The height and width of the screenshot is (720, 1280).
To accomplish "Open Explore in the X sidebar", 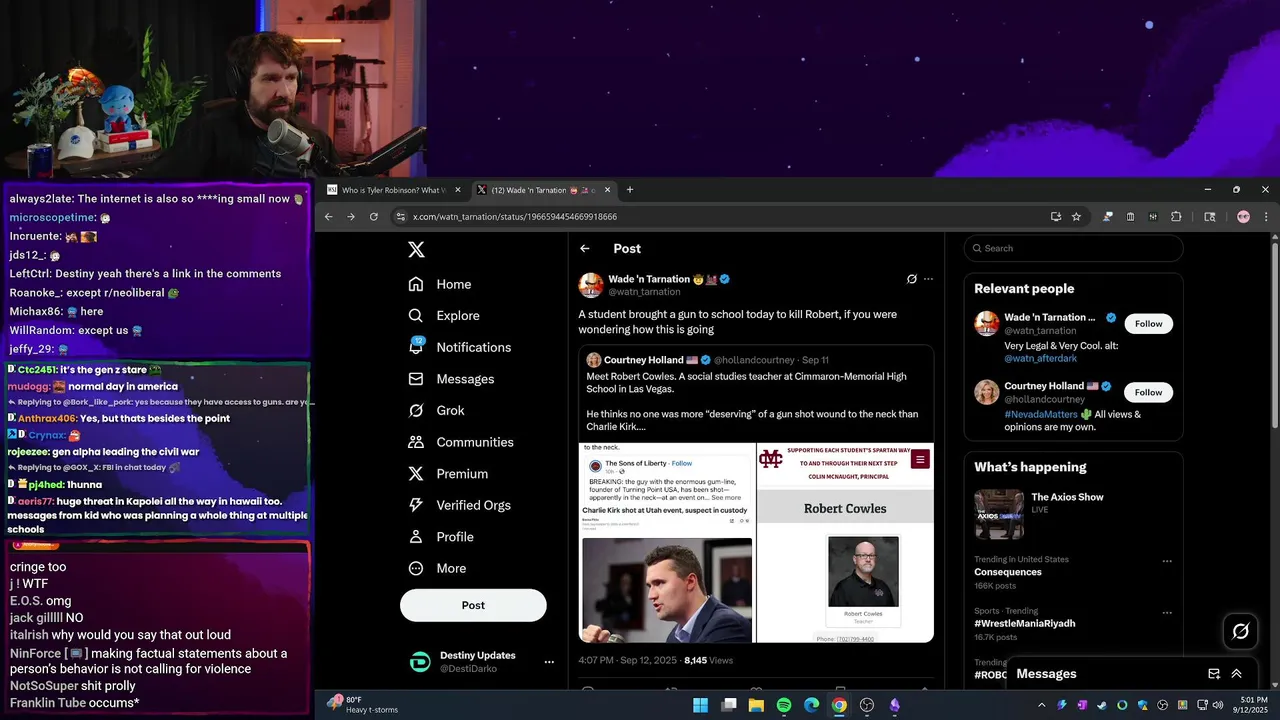I will click(444, 315).
